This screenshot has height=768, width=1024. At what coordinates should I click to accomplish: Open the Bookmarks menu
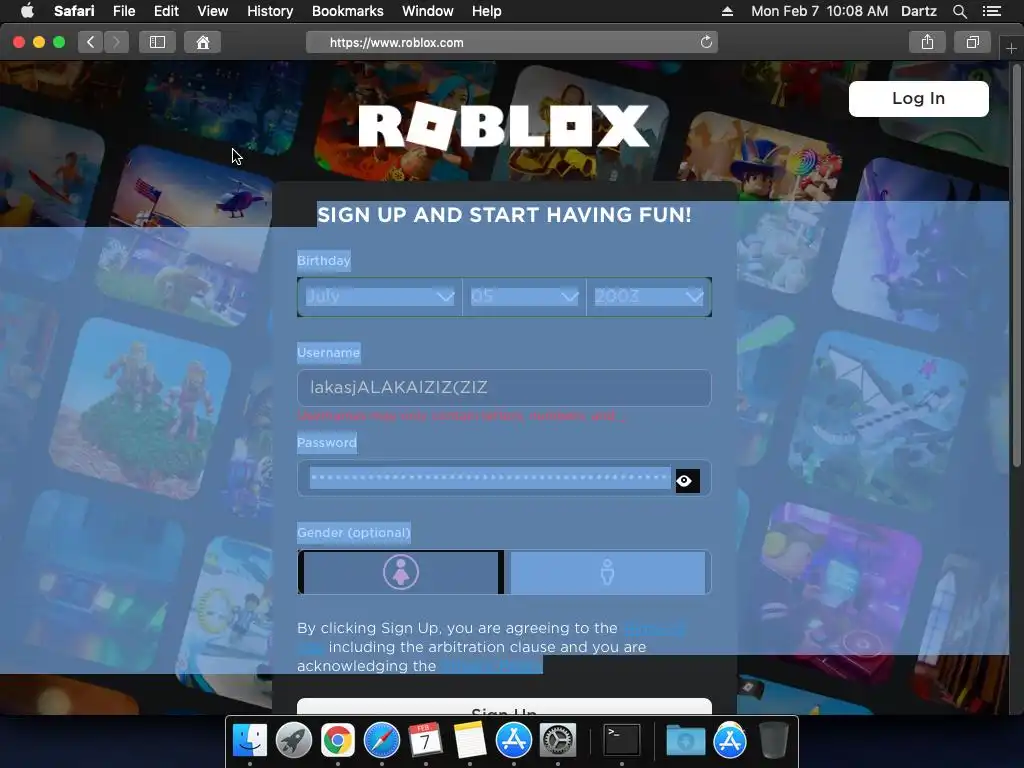tap(347, 11)
